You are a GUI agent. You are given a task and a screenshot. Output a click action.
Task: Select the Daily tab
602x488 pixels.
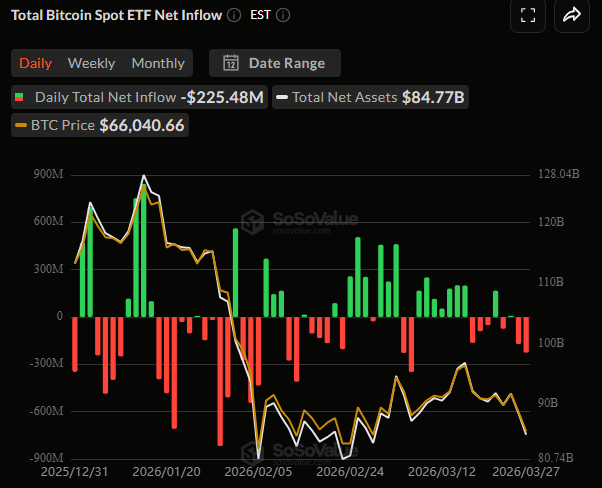tap(36, 63)
